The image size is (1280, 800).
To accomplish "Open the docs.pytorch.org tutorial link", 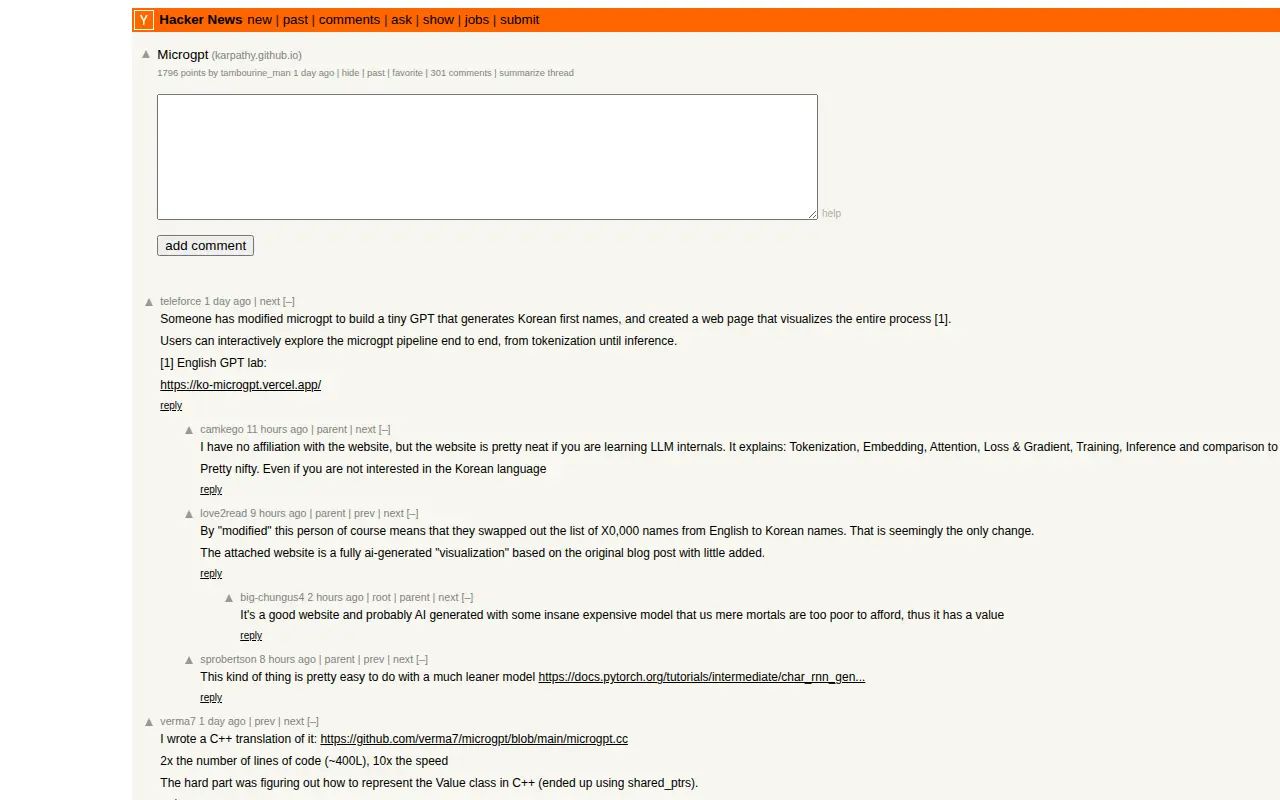I will point(702,677).
